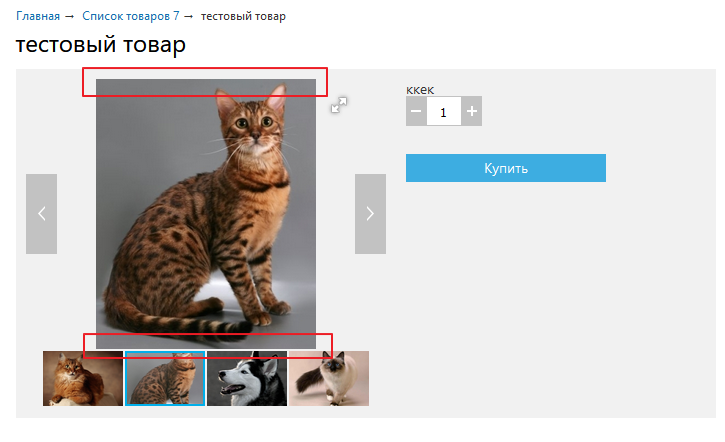The width and height of the screenshot is (725, 442).
Task: Open fullscreen view with the expand icon
Action: point(339,105)
